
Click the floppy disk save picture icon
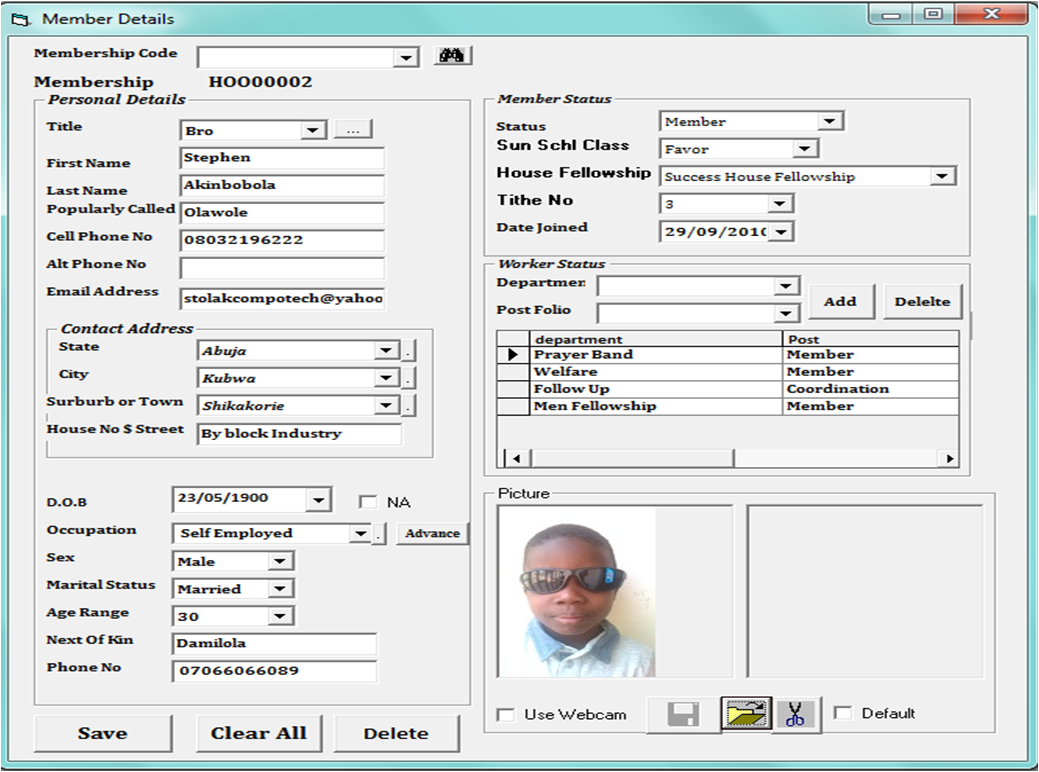coord(683,714)
